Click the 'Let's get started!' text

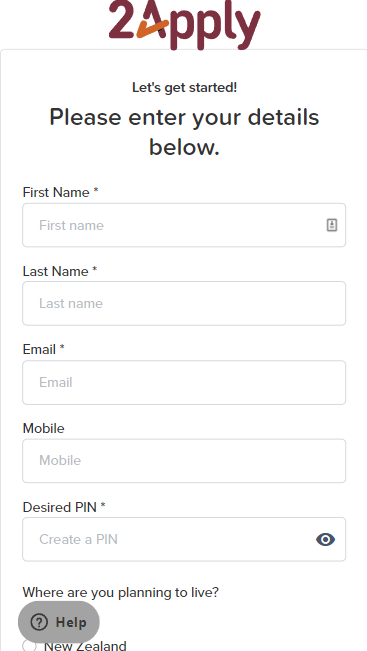(x=184, y=88)
